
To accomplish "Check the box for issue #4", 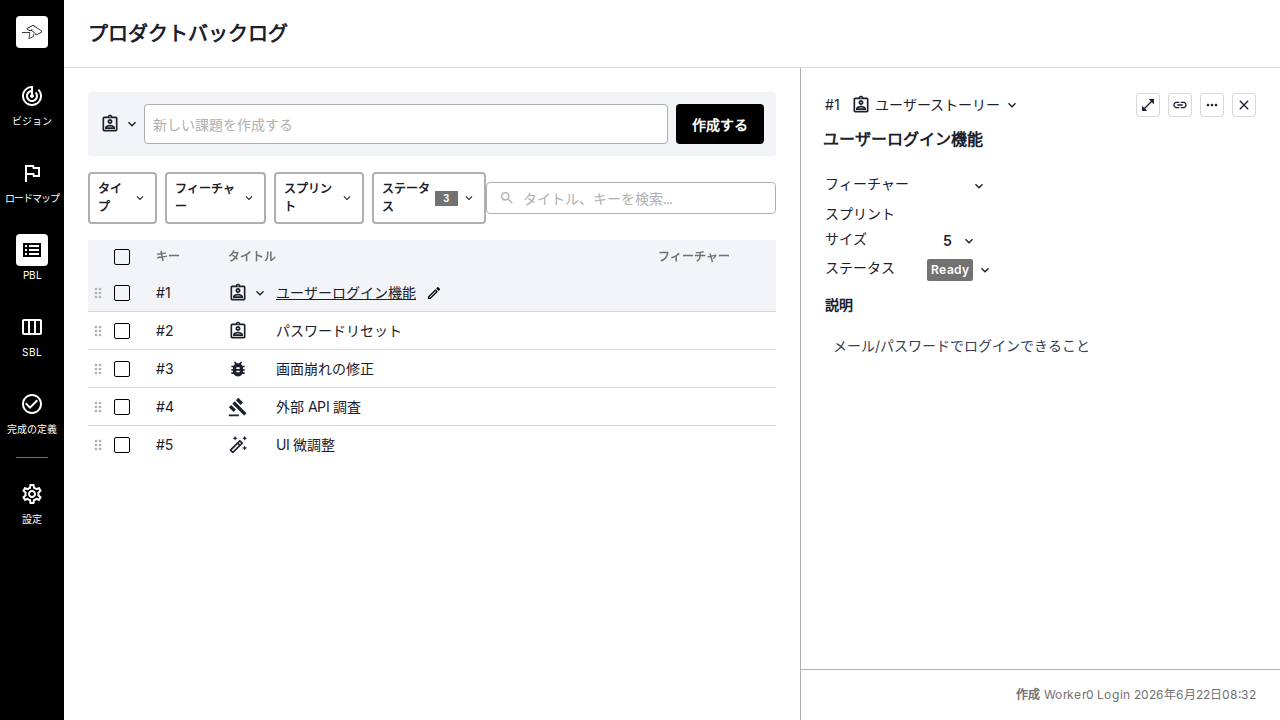I will point(122,407).
